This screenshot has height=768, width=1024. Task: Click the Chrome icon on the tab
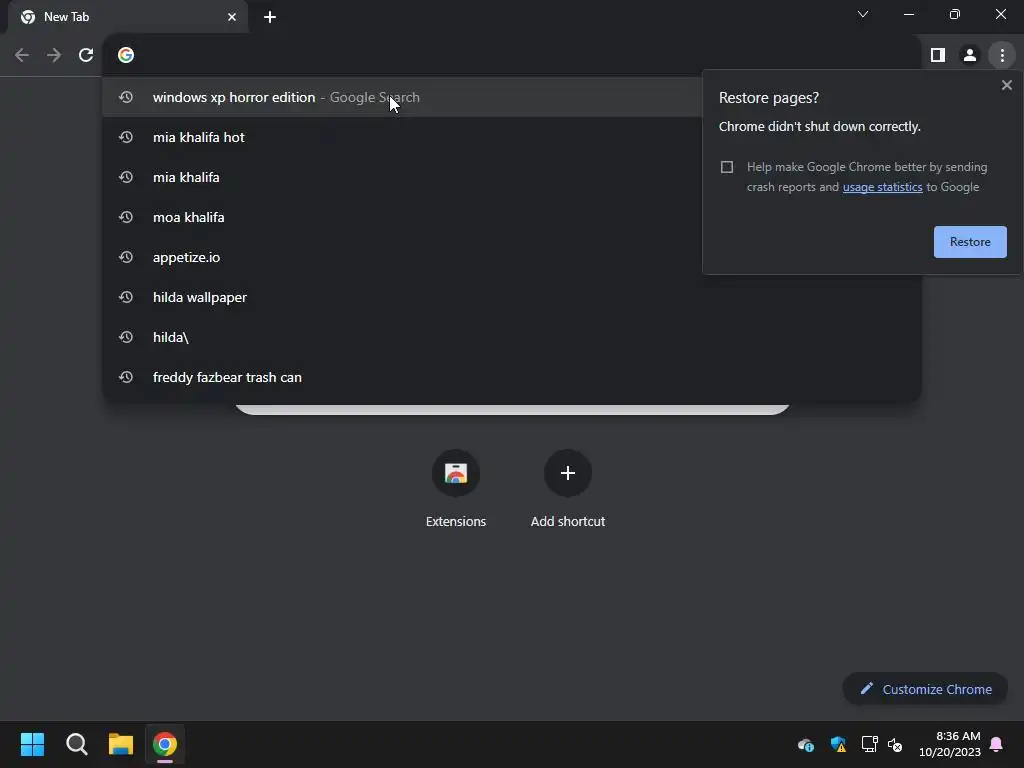pos(28,17)
